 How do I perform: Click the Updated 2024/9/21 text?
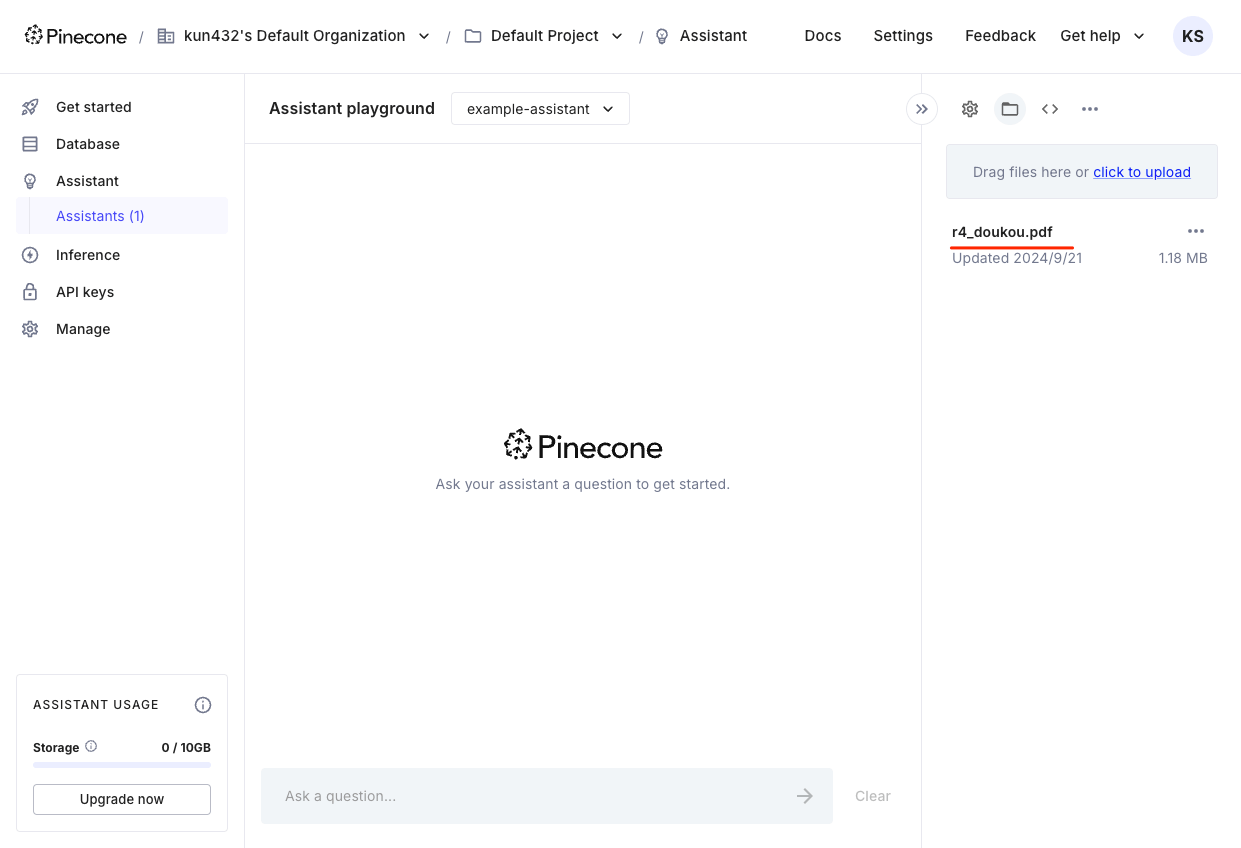coord(1017,258)
